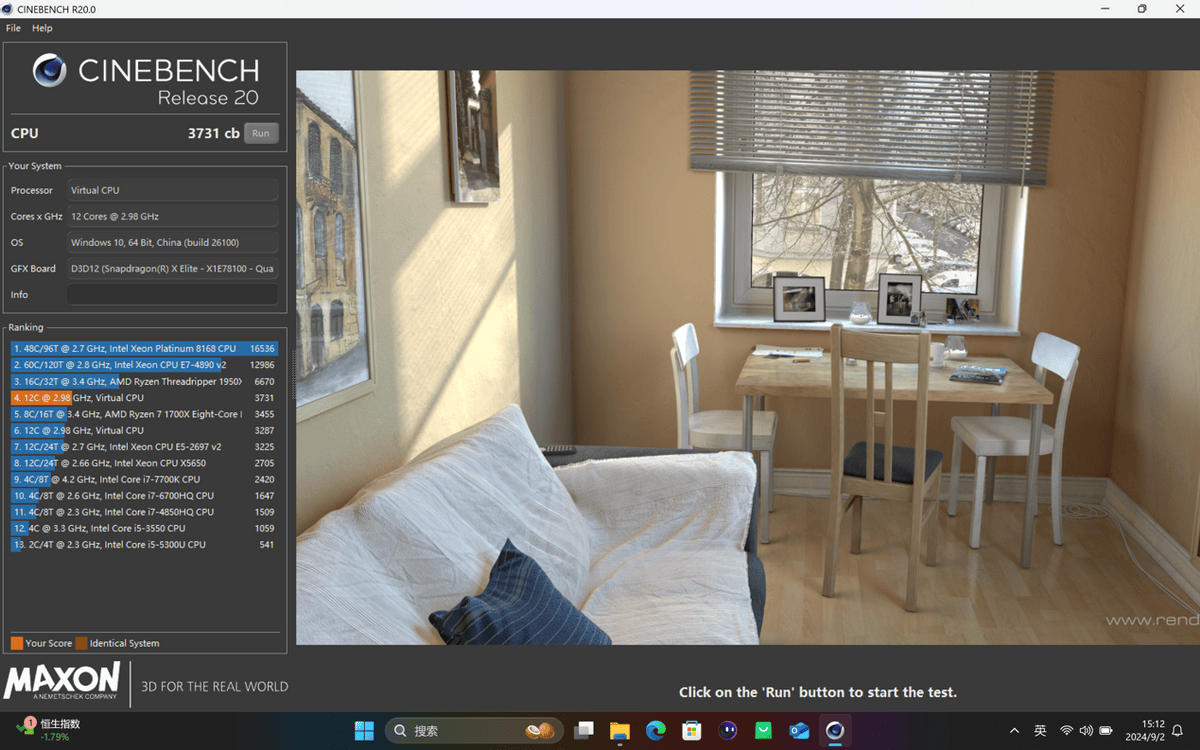
Task: Select the Xeon Platinum 8168 ranking entry
Action: [x=144, y=349]
